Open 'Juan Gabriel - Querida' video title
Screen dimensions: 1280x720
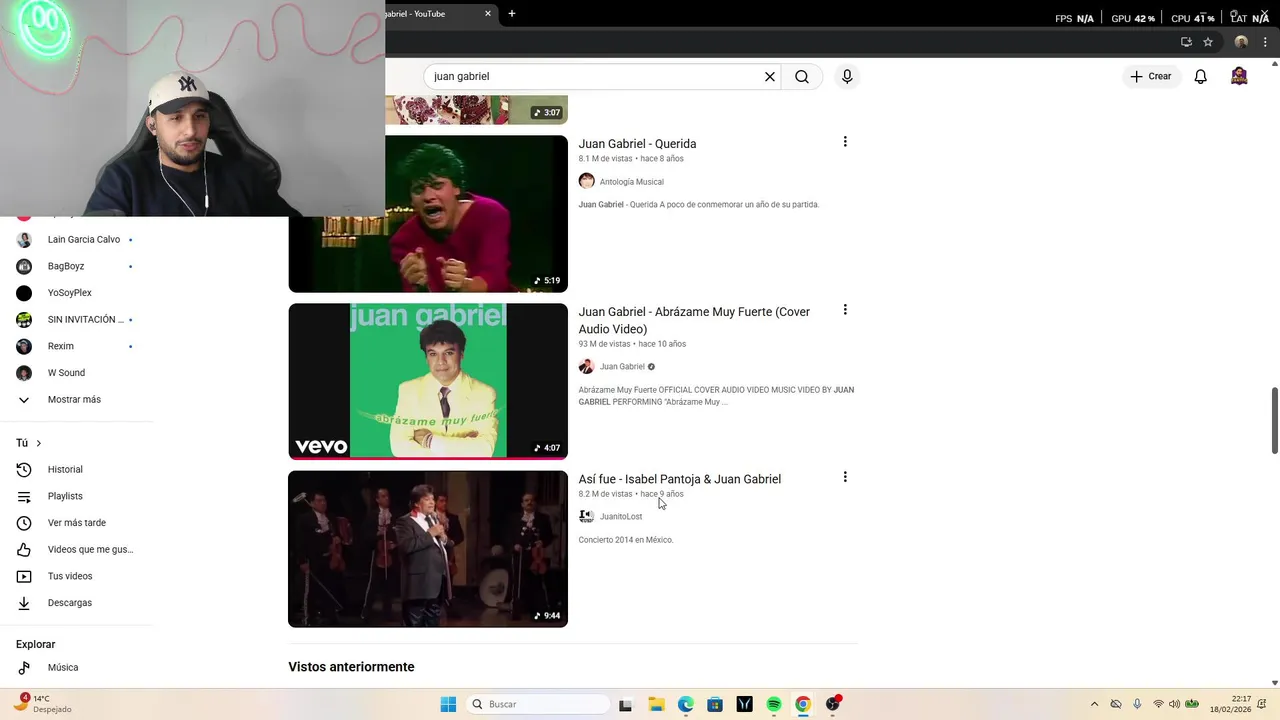(x=637, y=144)
